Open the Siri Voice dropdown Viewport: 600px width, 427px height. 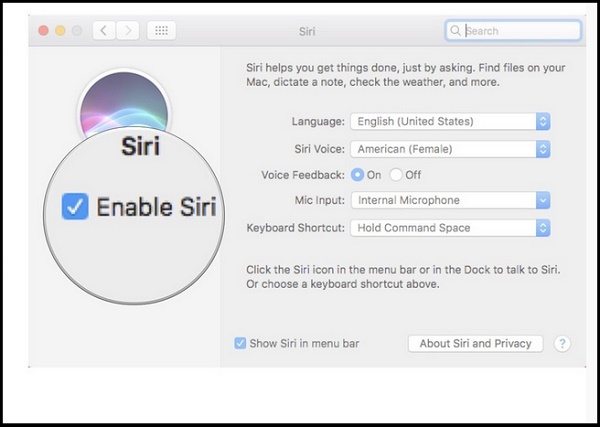[x=450, y=149]
